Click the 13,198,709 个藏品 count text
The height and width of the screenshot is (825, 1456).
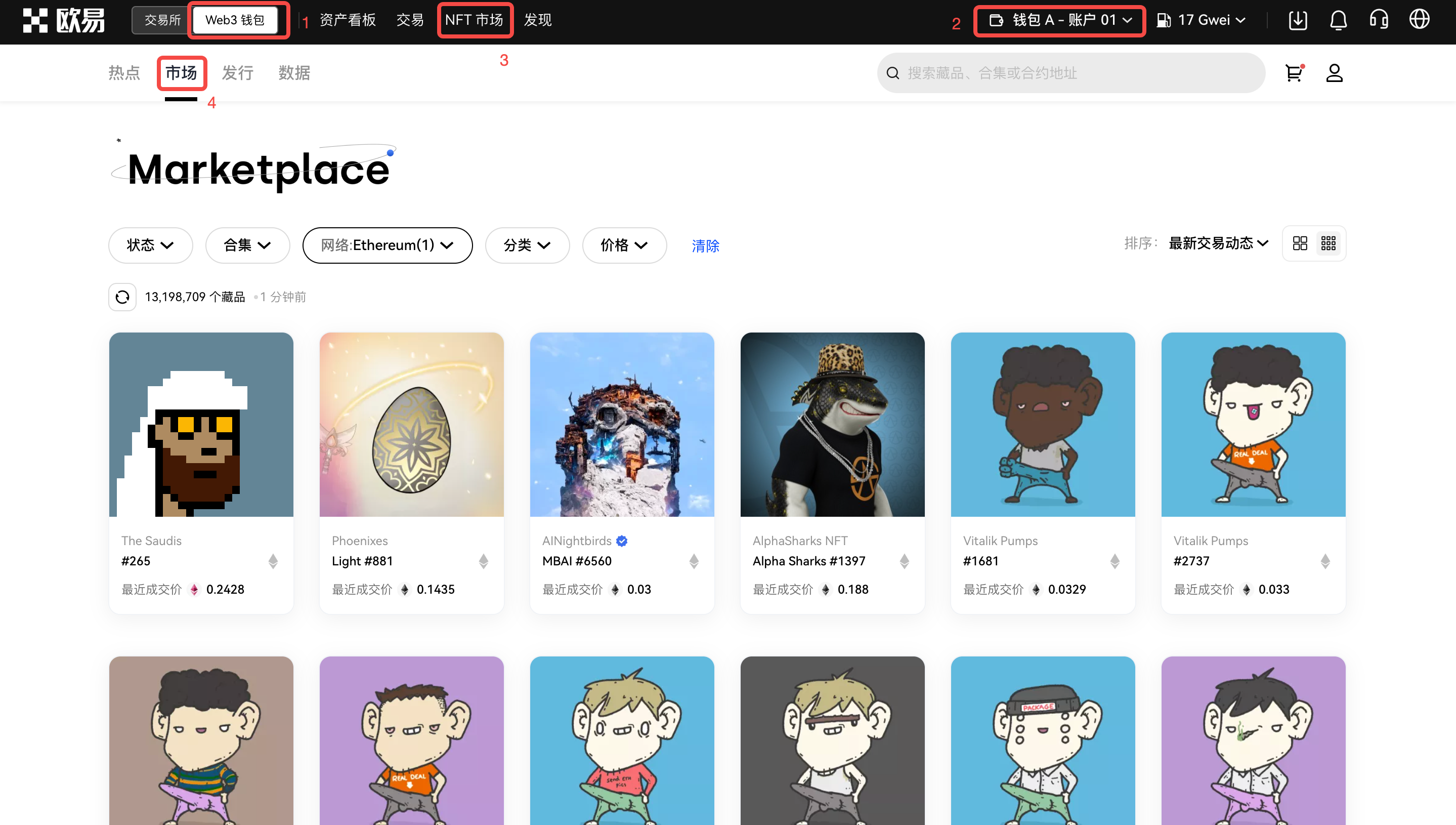[x=195, y=297]
